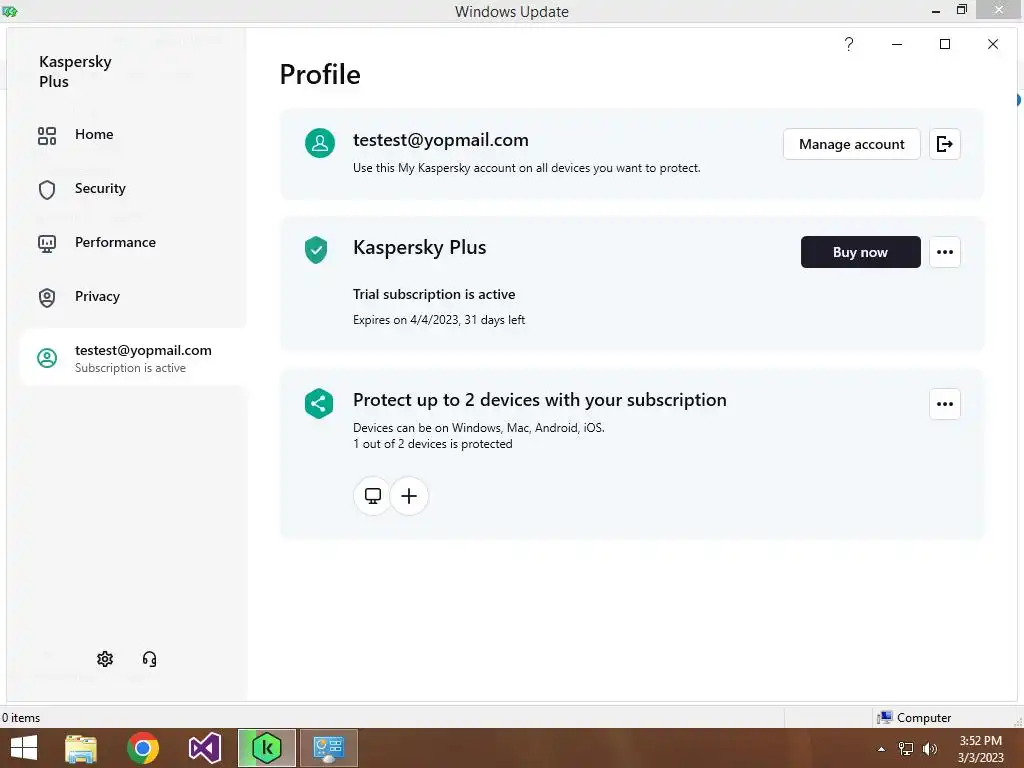Click the Buy now button
The width and height of the screenshot is (1024, 768).
pyautogui.click(x=861, y=252)
